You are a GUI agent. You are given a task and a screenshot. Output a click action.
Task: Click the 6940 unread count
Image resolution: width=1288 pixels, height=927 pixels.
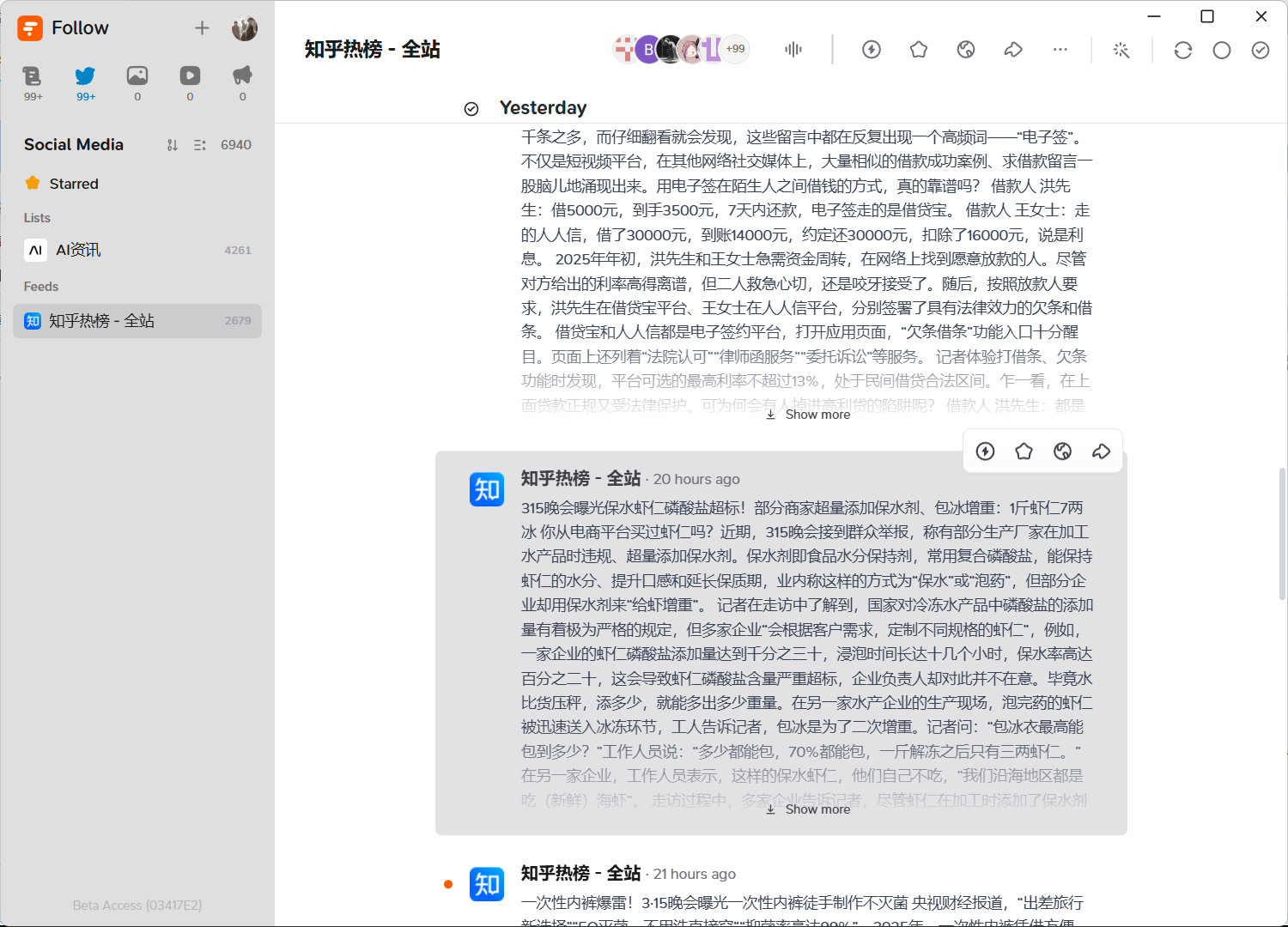point(236,145)
